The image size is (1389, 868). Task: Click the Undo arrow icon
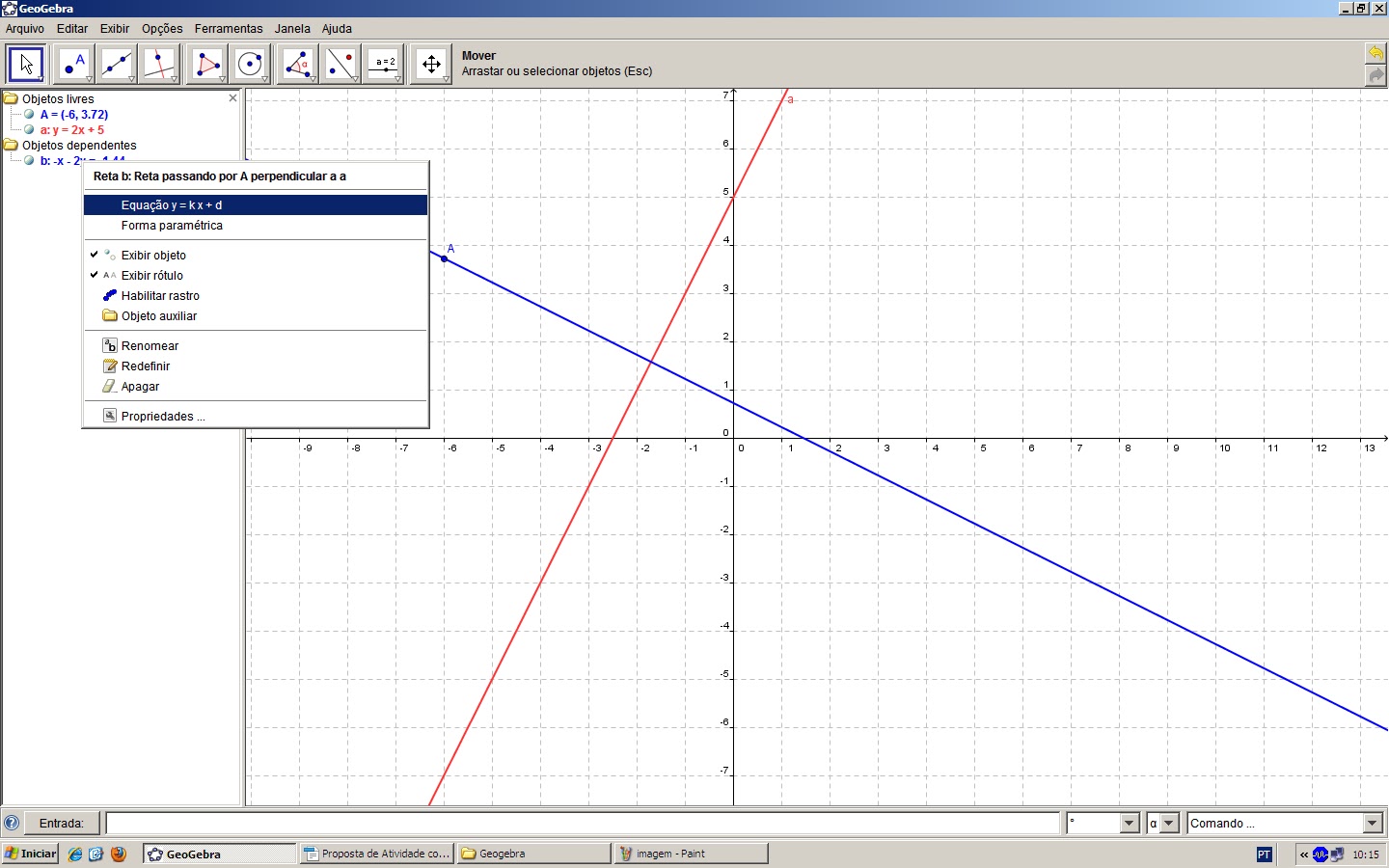1375,53
